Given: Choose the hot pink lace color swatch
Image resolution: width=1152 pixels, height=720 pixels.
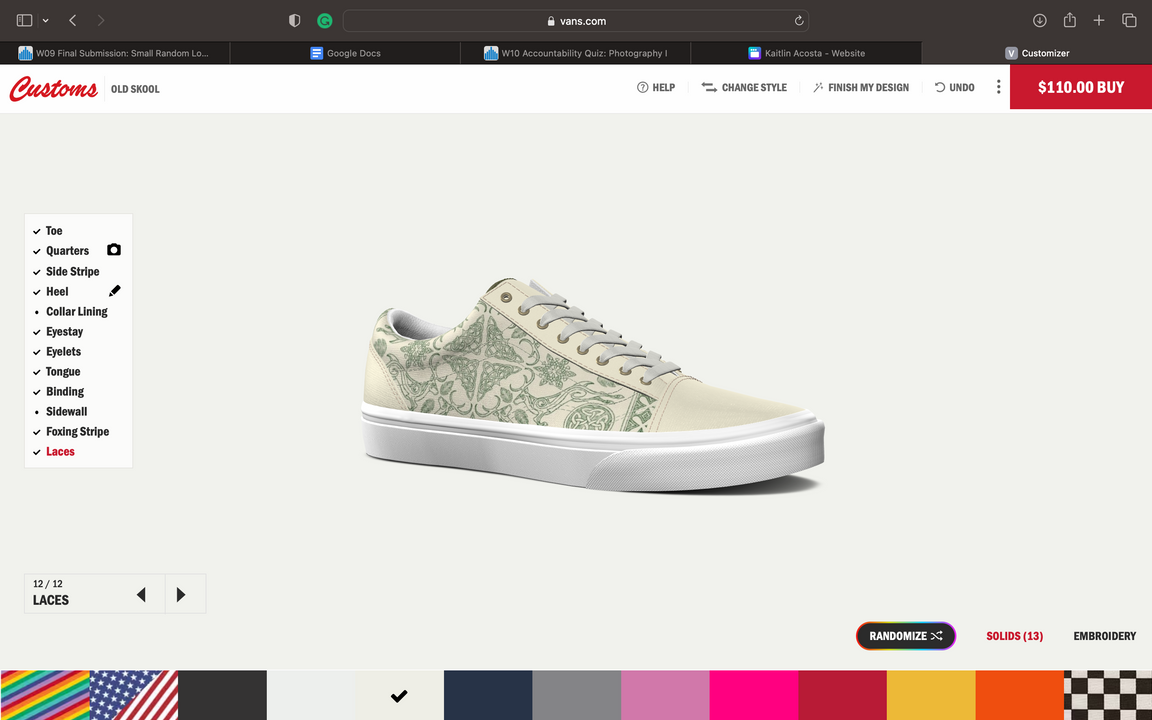Looking at the screenshot, I should [x=753, y=695].
